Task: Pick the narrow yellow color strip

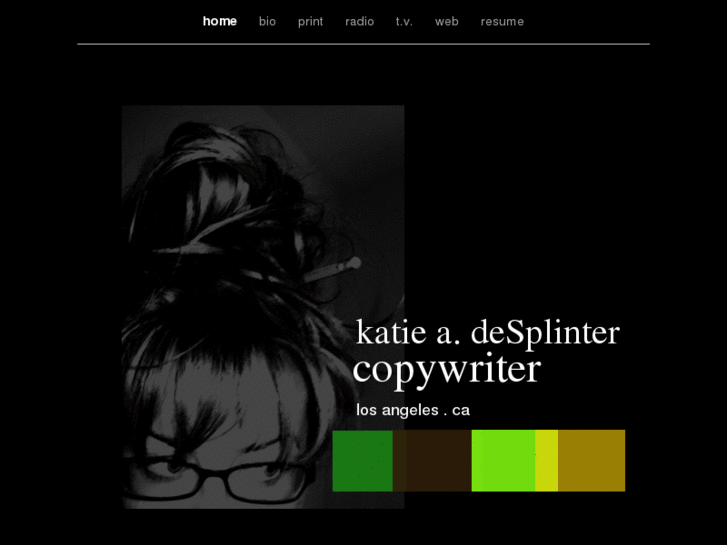Action: [546, 460]
